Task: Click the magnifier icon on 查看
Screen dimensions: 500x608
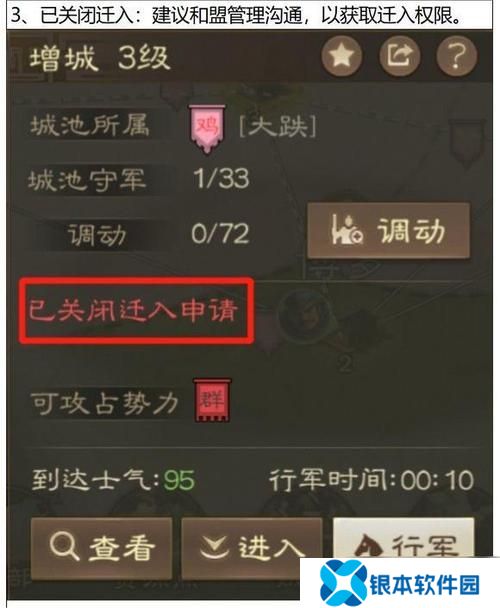Action: tap(65, 546)
